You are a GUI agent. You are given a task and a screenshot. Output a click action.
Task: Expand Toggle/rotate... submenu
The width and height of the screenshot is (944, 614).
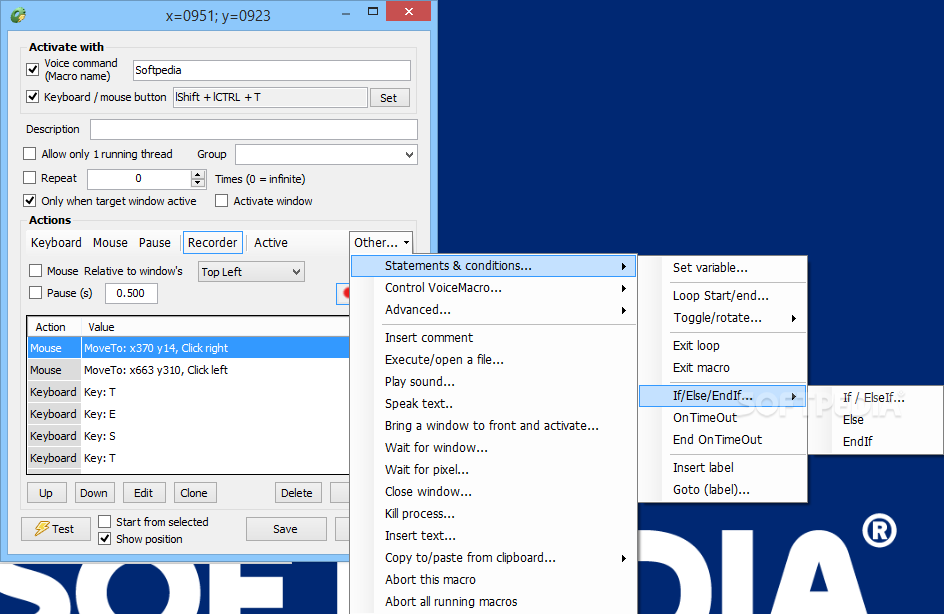(x=722, y=318)
